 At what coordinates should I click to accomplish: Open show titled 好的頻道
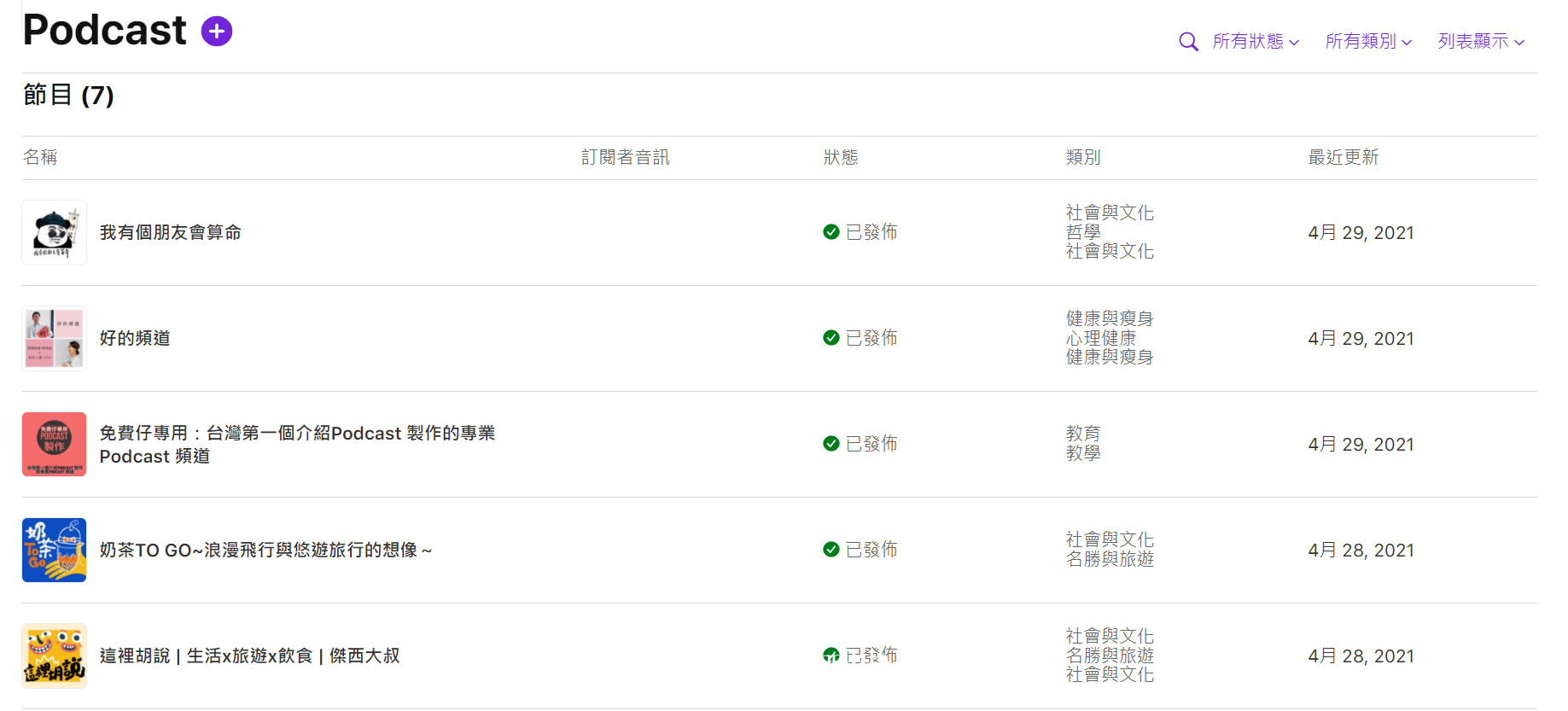coord(135,338)
